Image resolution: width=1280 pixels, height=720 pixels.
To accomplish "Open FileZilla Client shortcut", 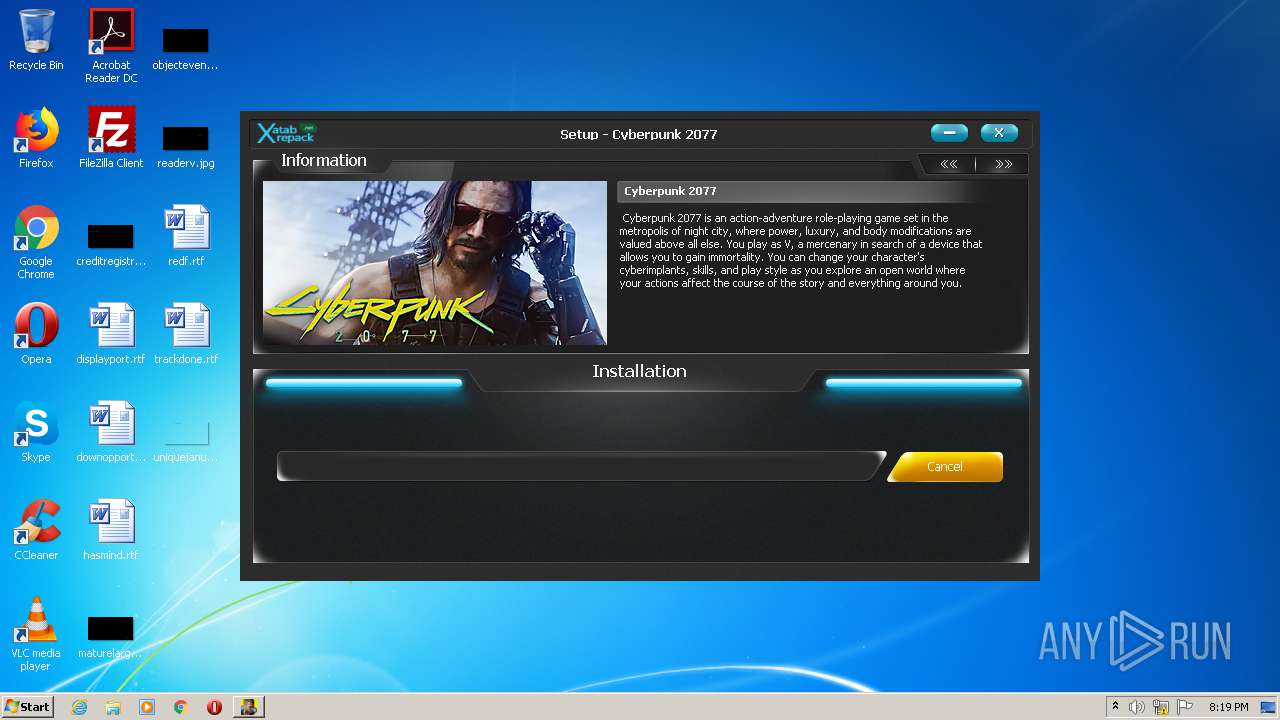I will 111,138.
